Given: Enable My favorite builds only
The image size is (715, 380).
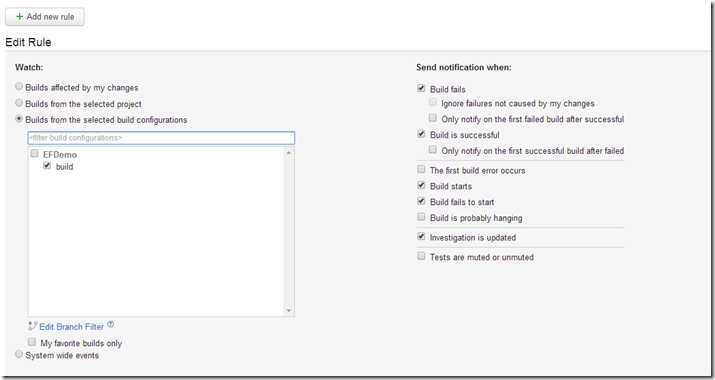Looking at the screenshot, I should tap(31, 342).
